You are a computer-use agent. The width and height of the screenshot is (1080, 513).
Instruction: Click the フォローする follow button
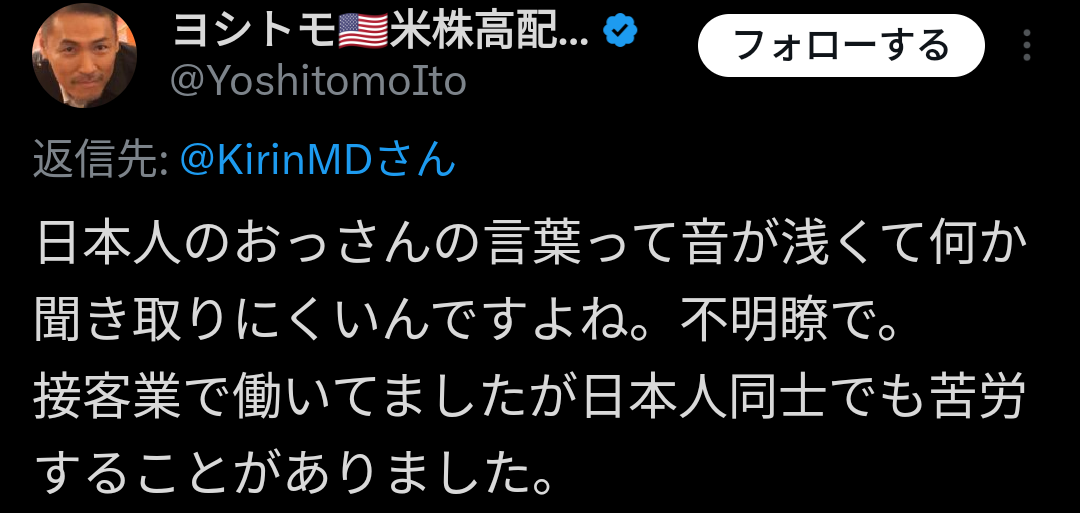(841, 45)
